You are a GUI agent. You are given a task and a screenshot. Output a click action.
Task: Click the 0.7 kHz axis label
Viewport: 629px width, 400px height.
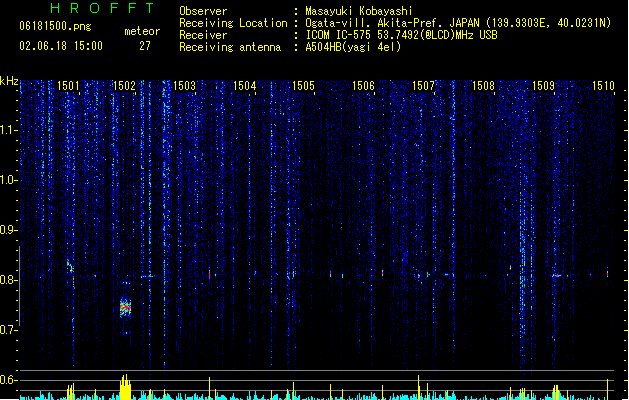8,330
